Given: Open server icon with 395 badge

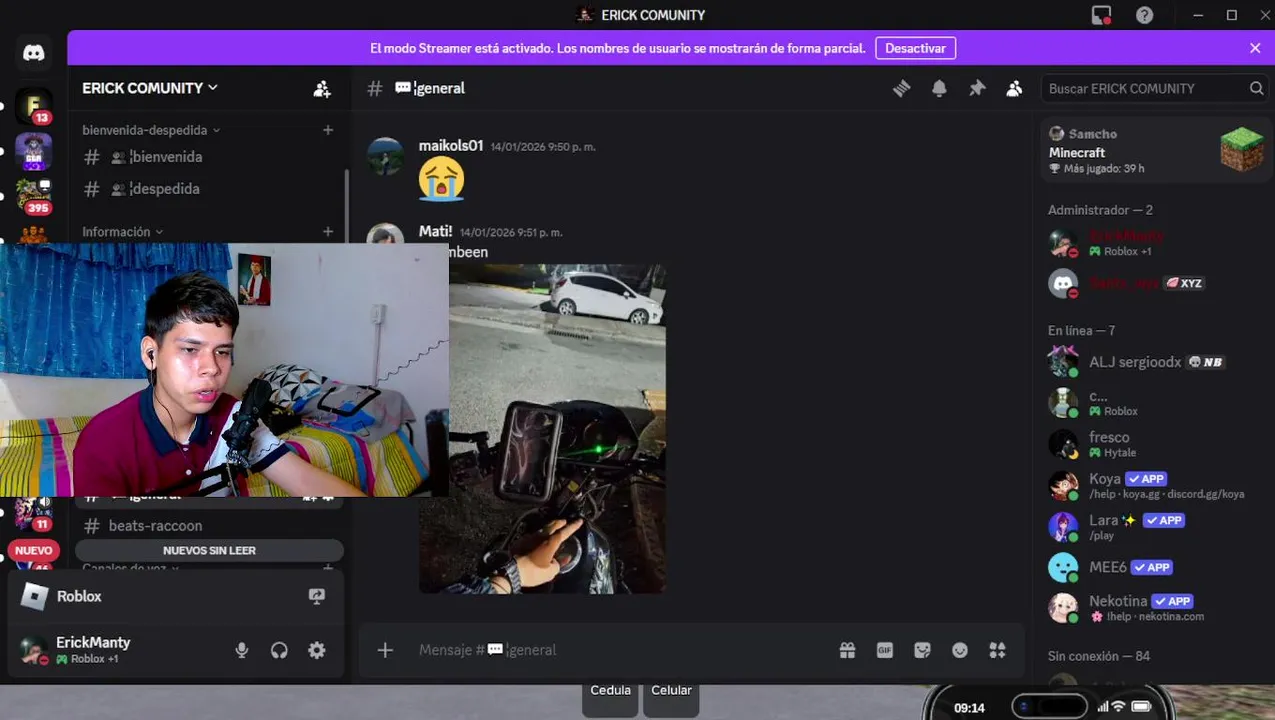Looking at the screenshot, I should [x=34, y=196].
